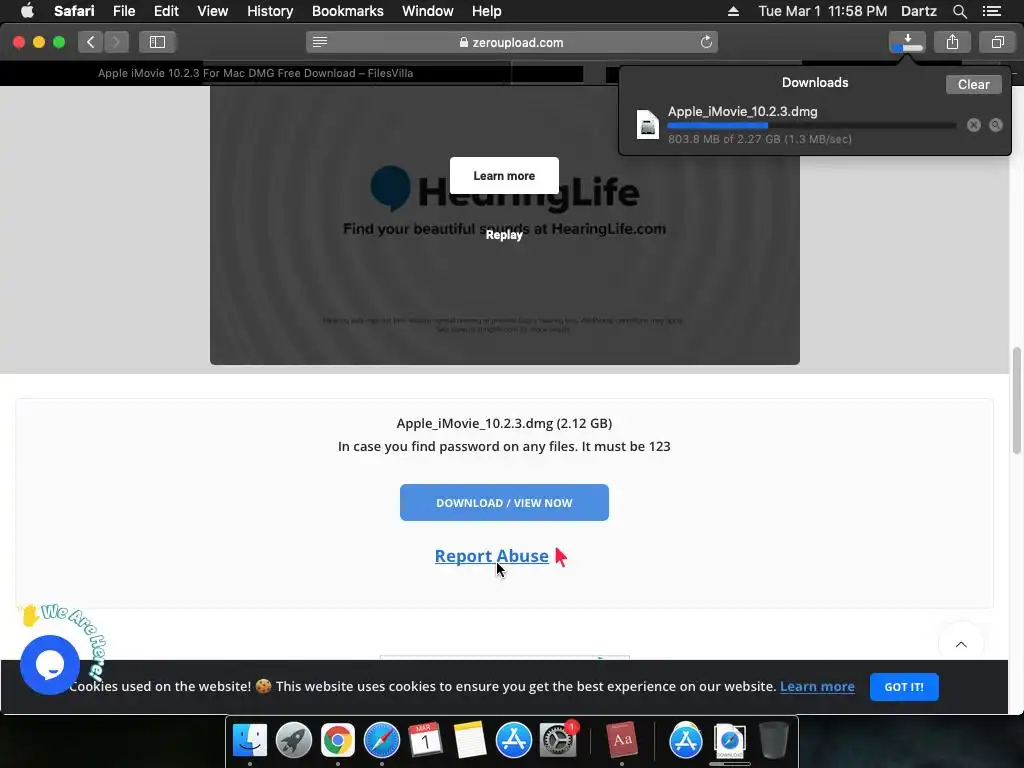Screen dimensions: 1024x768
Task: Click the dmg file icon in Downloads
Action: click(647, 125)
